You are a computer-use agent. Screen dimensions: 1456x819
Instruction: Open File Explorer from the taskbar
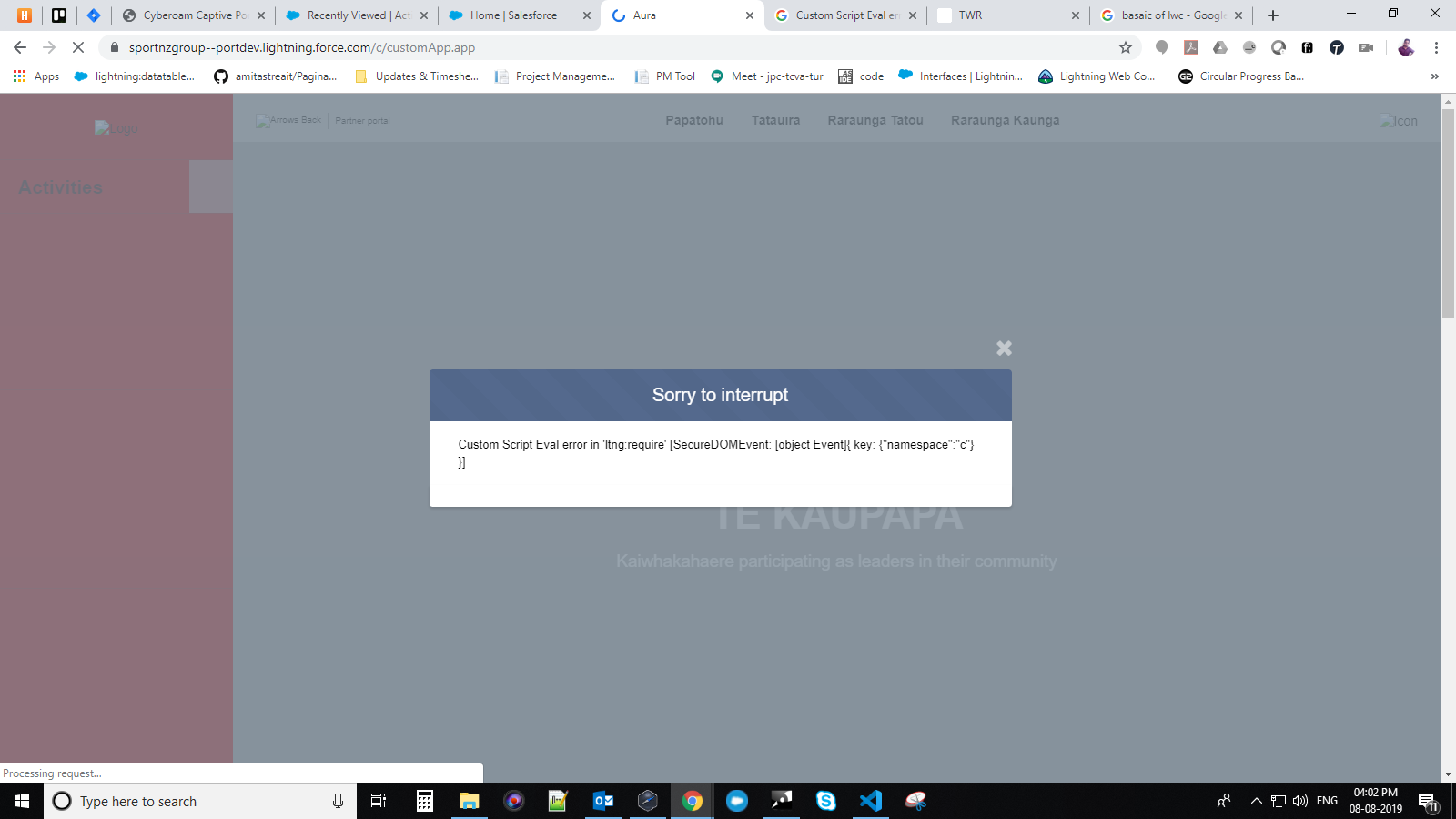(469, 801)
